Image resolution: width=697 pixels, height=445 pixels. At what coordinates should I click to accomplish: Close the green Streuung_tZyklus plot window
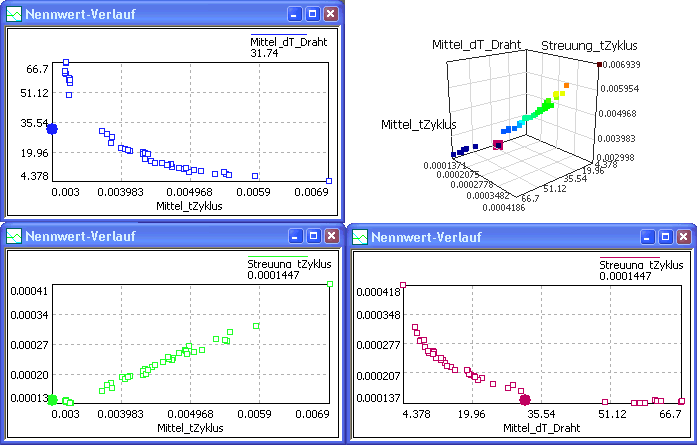pos(331,236)
